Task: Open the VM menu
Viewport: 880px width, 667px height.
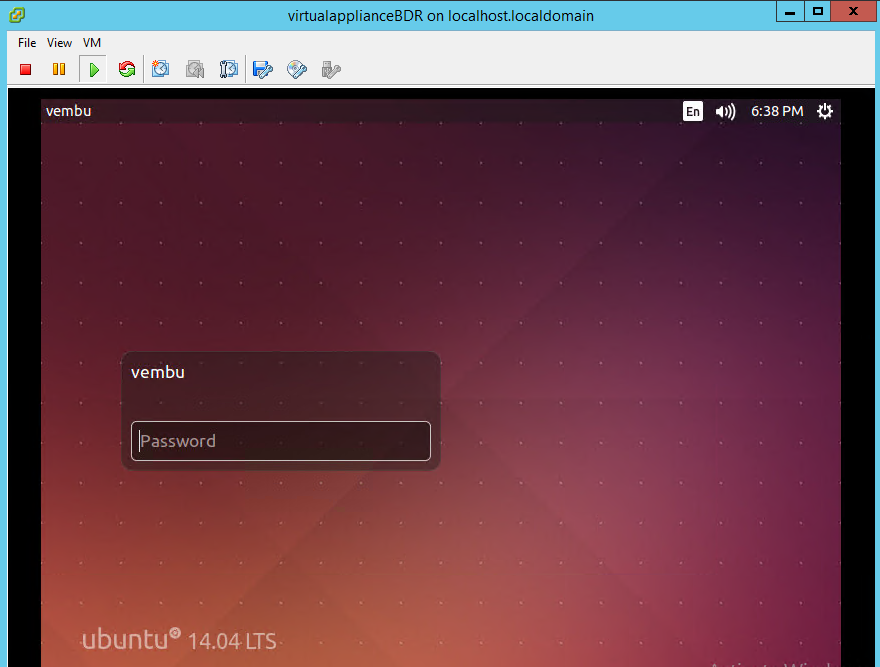Action: [91, 43]
